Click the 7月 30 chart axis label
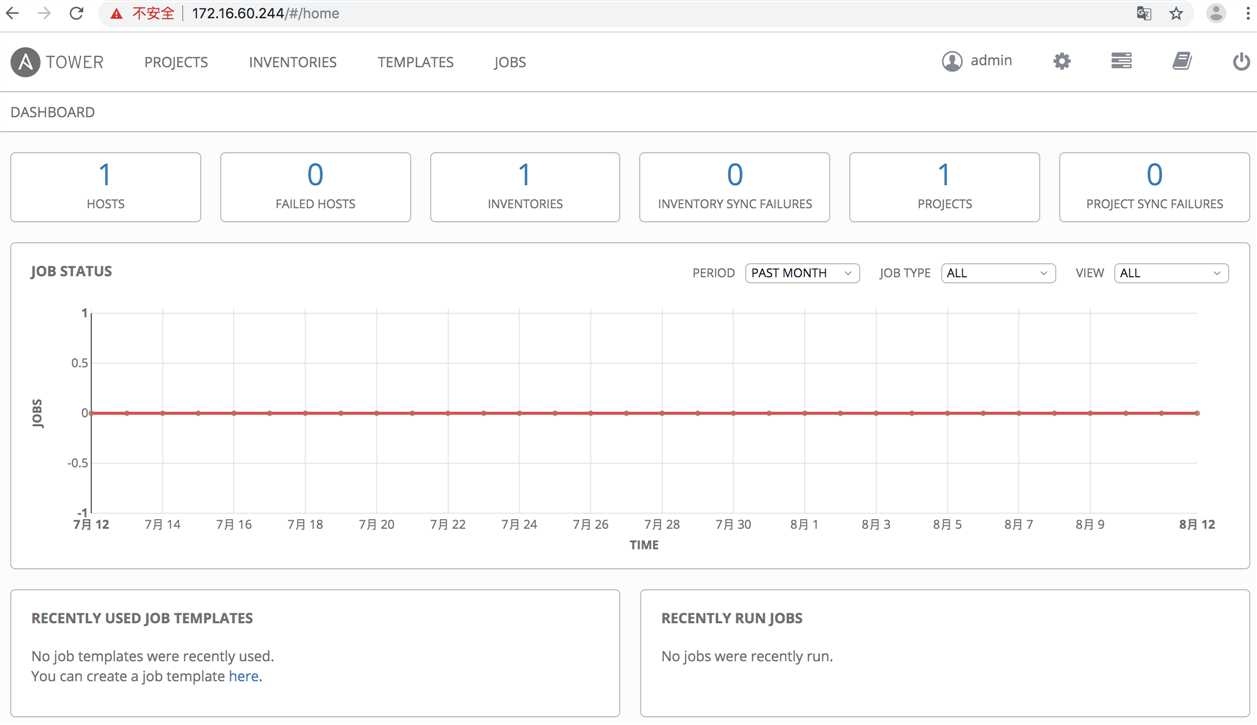1257x725 pixels. click(x=733, y=525)
